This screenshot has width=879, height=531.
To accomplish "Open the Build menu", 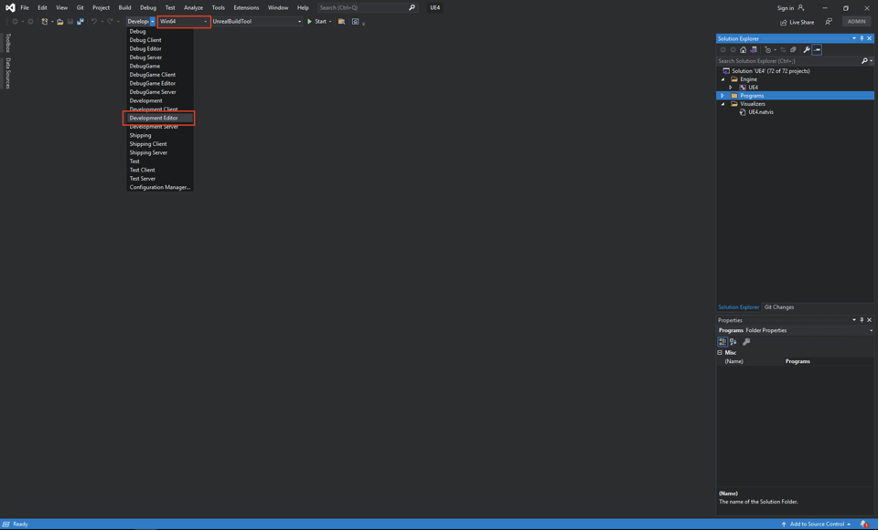I will 125,8.
